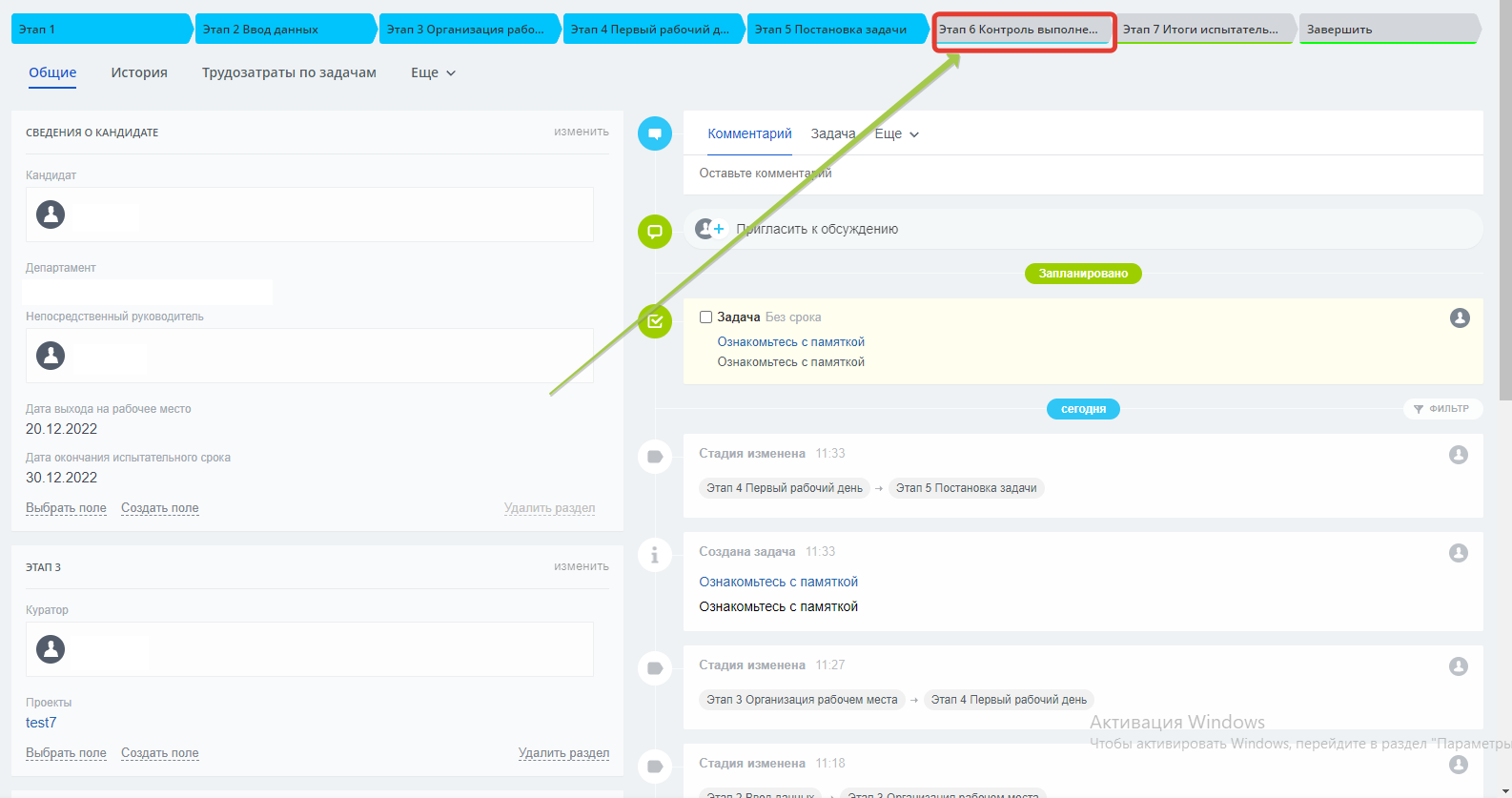Click tag icon of 11:33 stage change
1512x798 pixels.
(655, 457)
